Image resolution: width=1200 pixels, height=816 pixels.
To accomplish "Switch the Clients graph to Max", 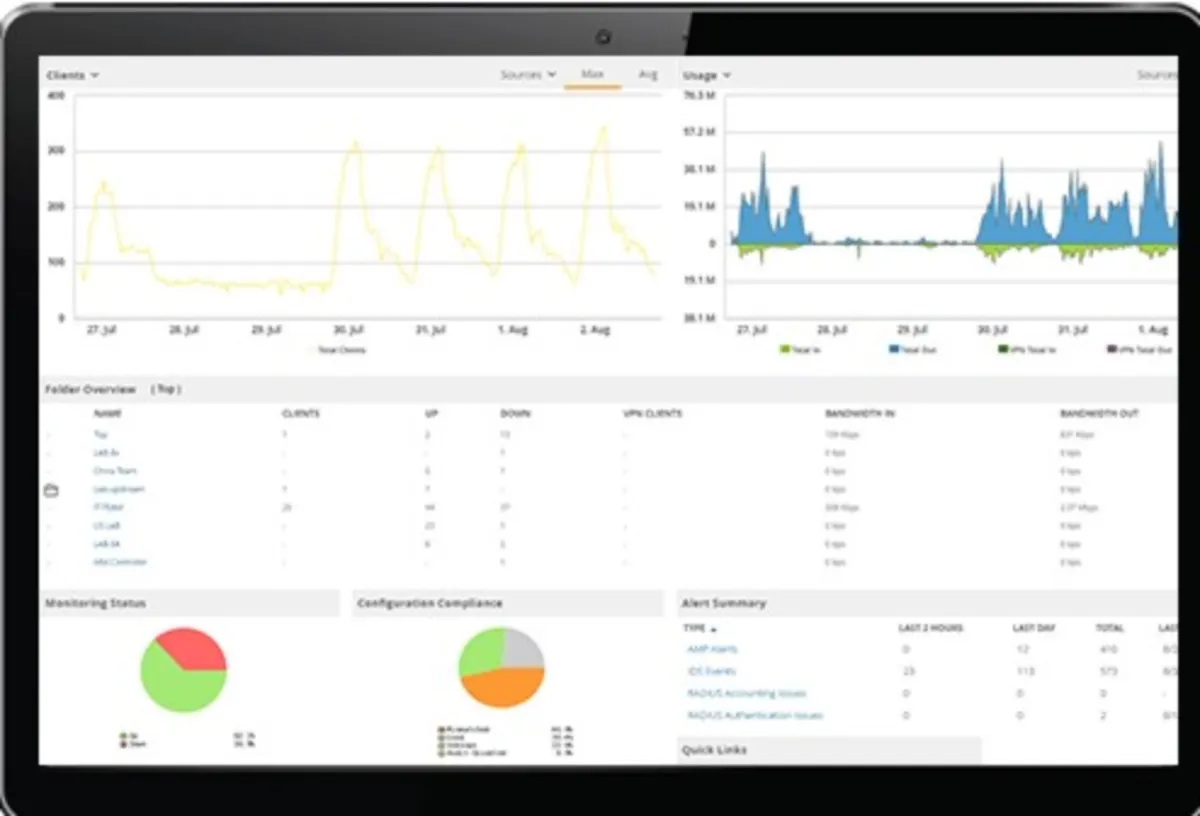I will click(x=592, y=75).
